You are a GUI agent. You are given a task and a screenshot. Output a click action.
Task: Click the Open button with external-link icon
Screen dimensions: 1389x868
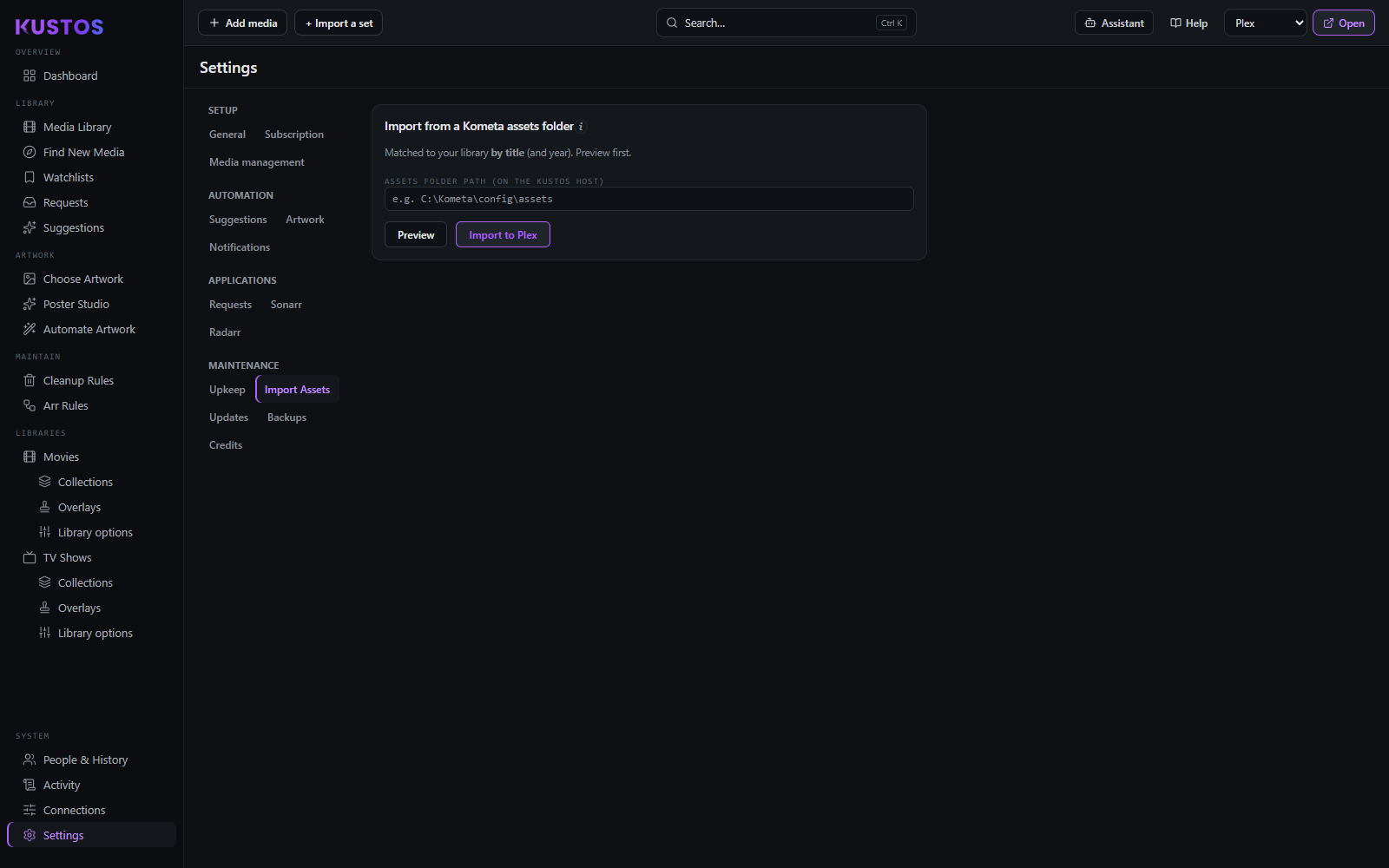click(x=1343, y=23)
